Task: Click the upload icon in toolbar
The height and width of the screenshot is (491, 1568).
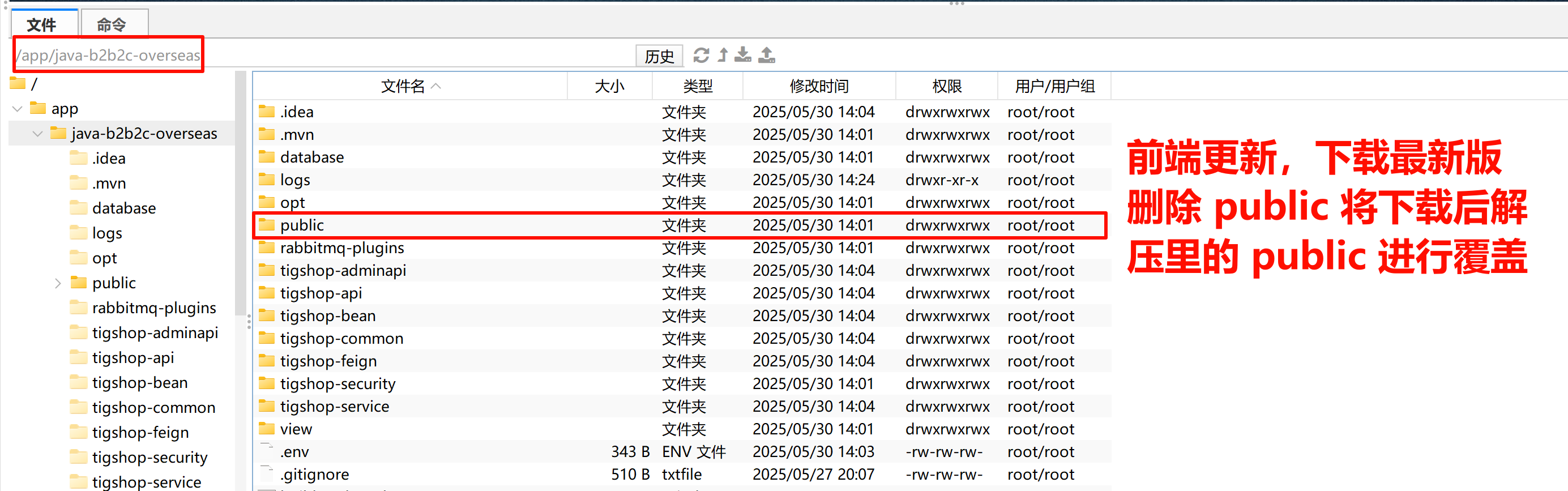Action: coord(767,55)
